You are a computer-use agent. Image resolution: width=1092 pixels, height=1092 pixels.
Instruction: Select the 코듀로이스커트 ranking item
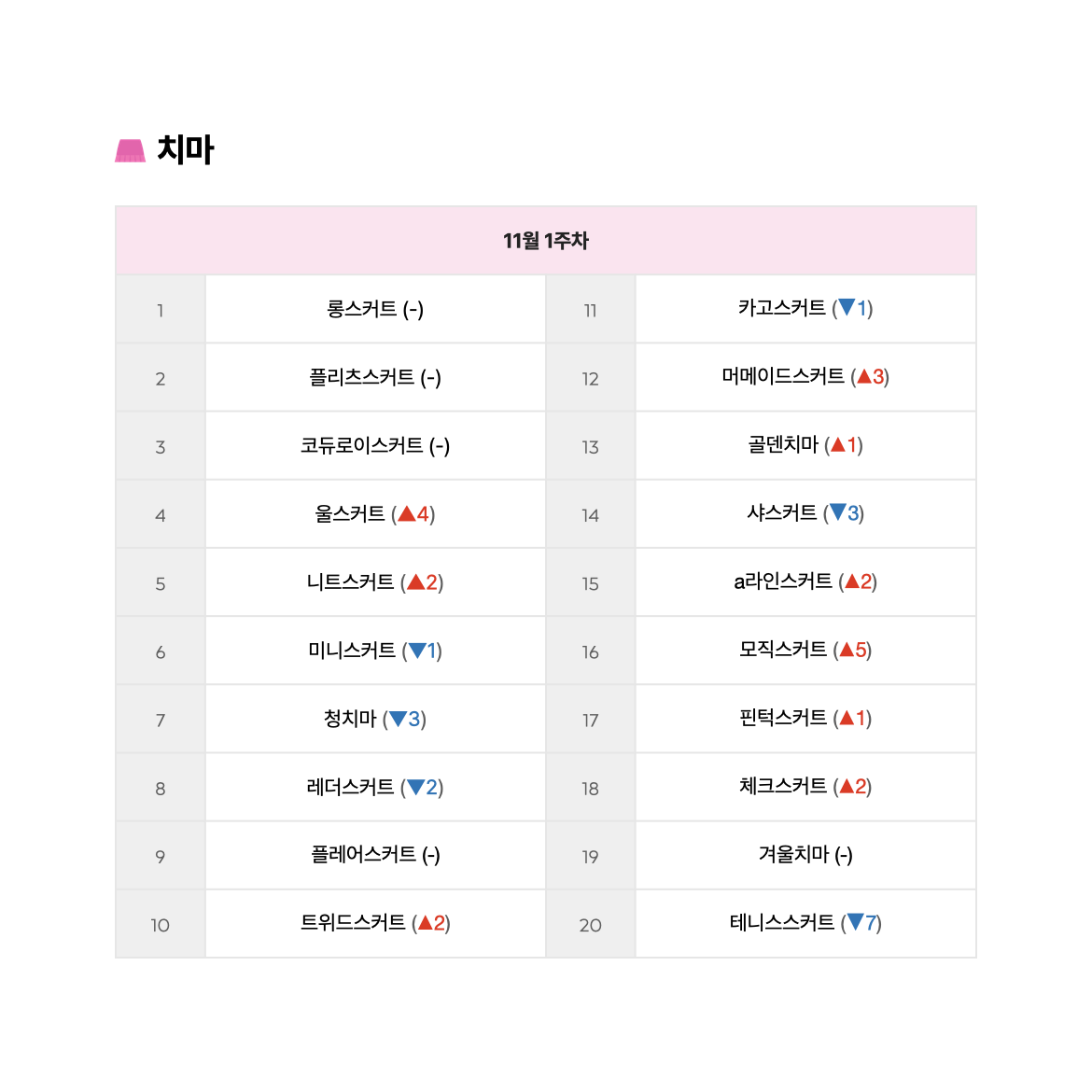pos(374,446)
